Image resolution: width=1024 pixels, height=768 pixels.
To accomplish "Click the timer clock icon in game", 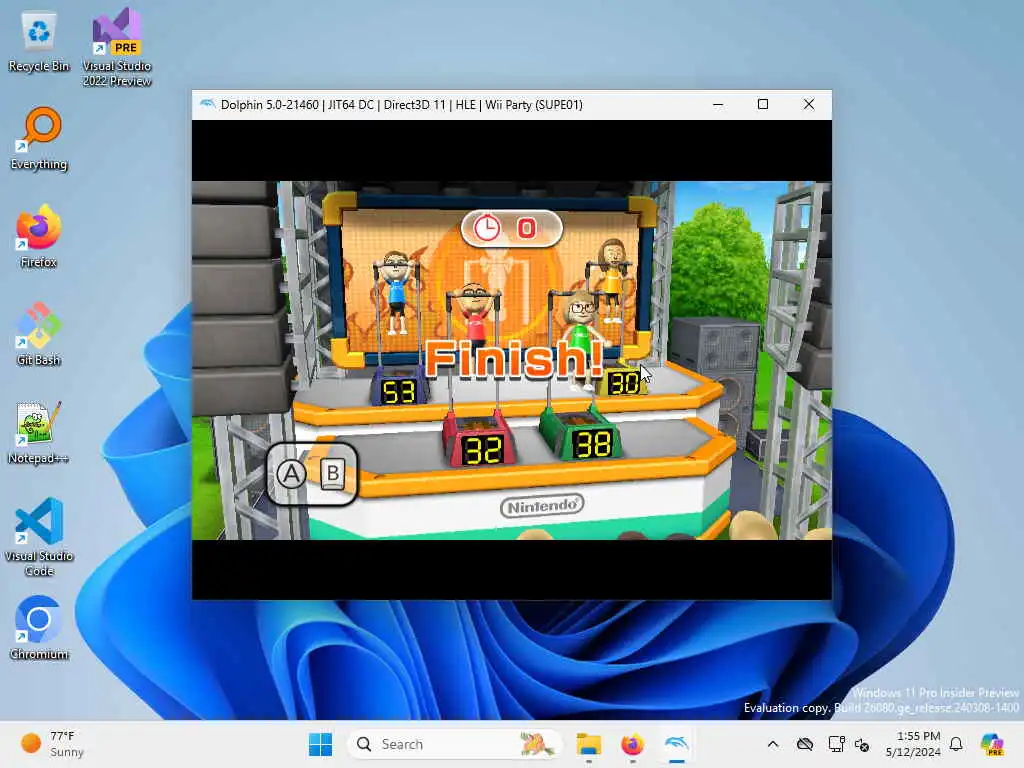I will pyautogui.click(x=487, y=229).
